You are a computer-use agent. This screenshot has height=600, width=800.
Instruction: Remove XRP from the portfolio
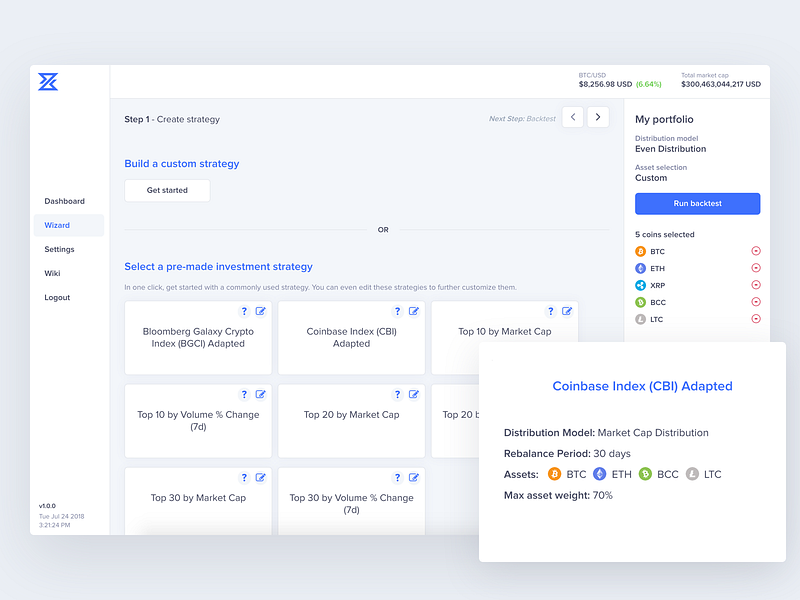tap(756, 285)
